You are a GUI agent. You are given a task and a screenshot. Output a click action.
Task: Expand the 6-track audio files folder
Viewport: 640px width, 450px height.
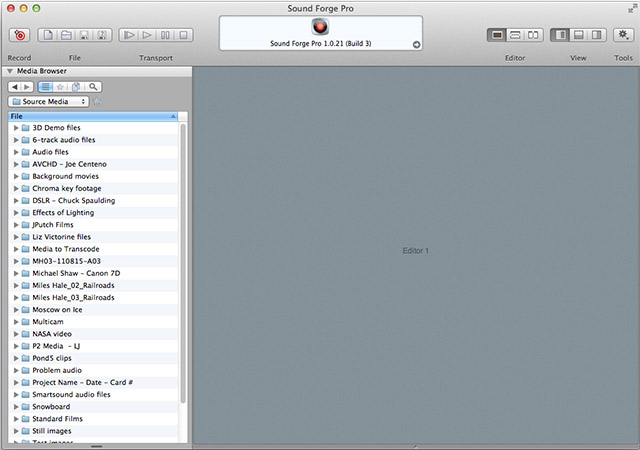tap(16, 140)
